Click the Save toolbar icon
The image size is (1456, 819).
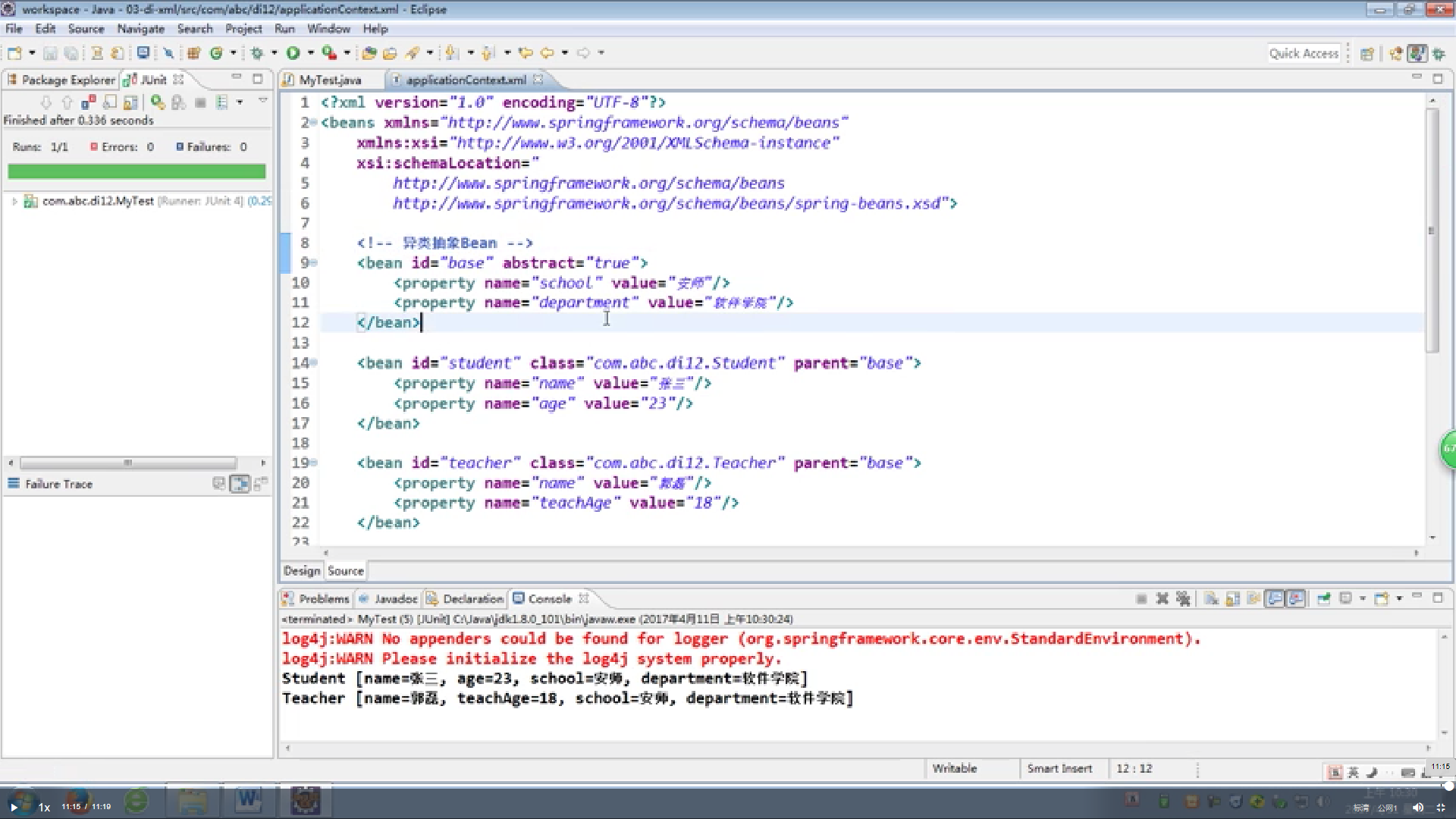(x=50, y=53)
